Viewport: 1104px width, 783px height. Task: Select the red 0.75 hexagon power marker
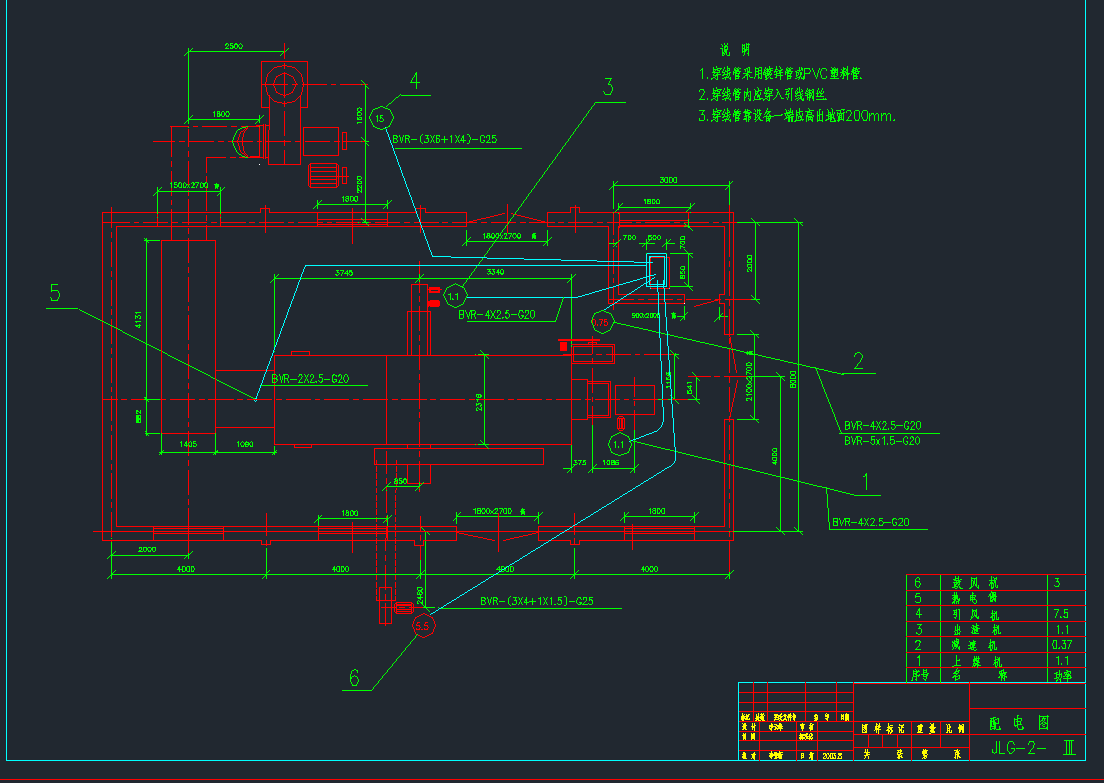pos(602,321)
